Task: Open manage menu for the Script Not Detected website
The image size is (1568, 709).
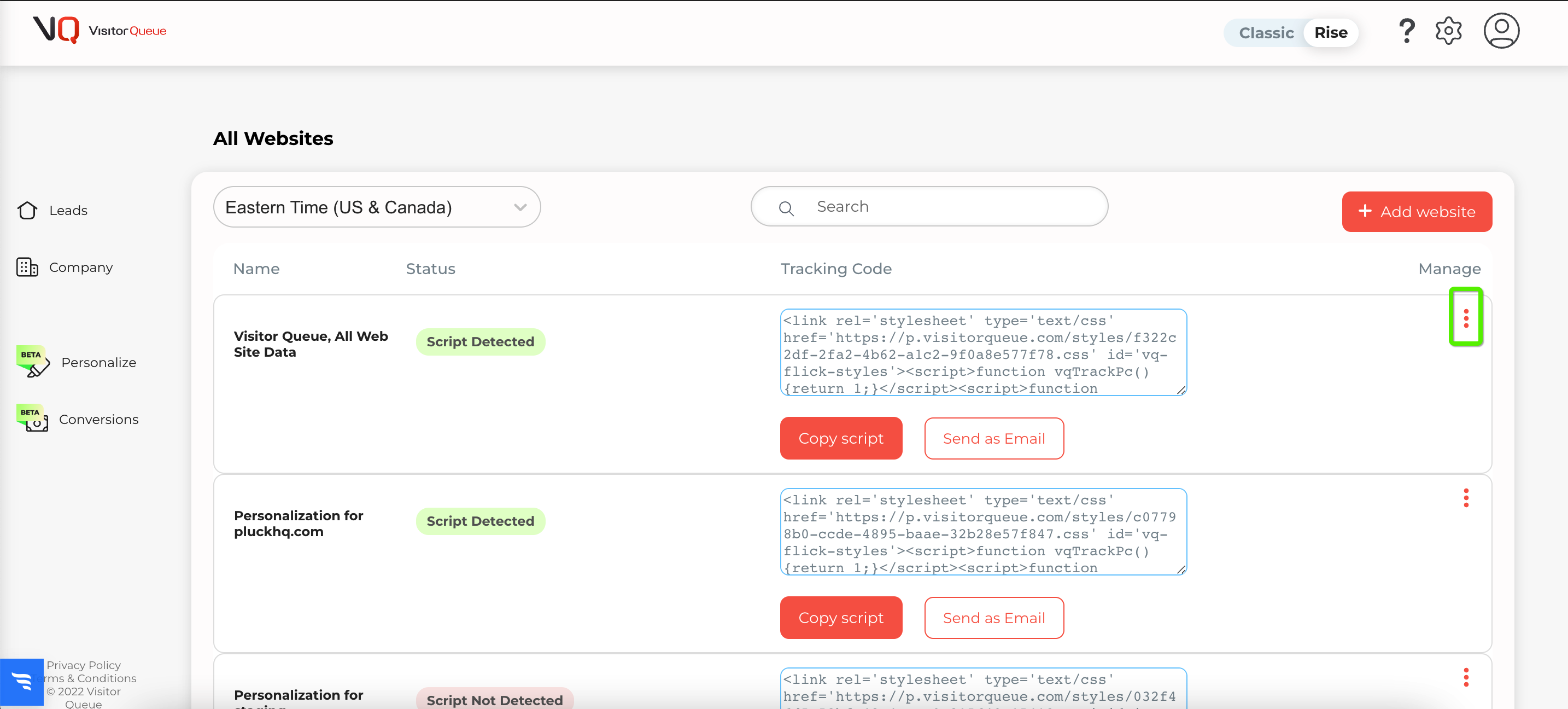Action: point(1466,677)
